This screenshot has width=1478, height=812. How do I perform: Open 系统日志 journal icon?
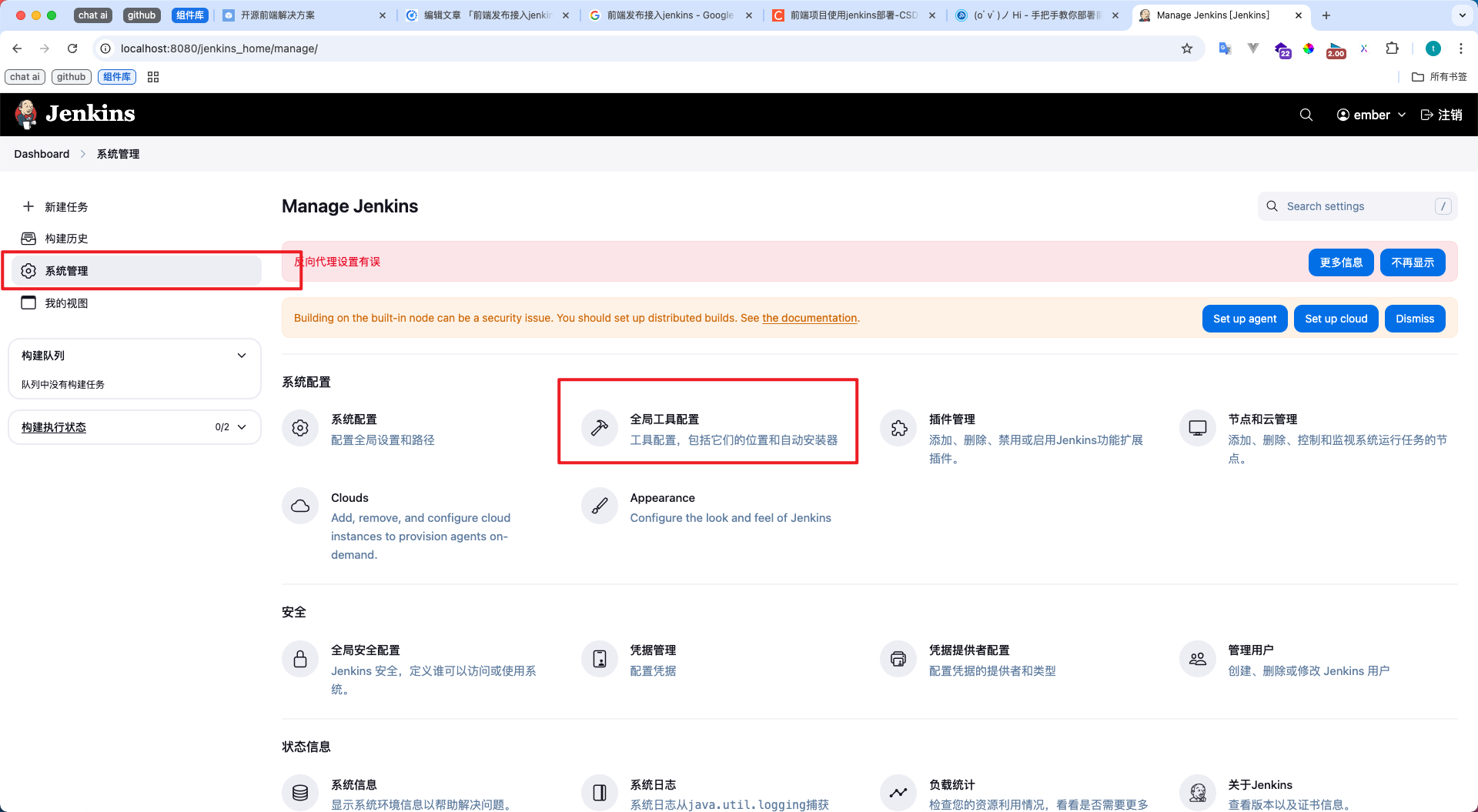pyautogui.click(x=600, y=793)
